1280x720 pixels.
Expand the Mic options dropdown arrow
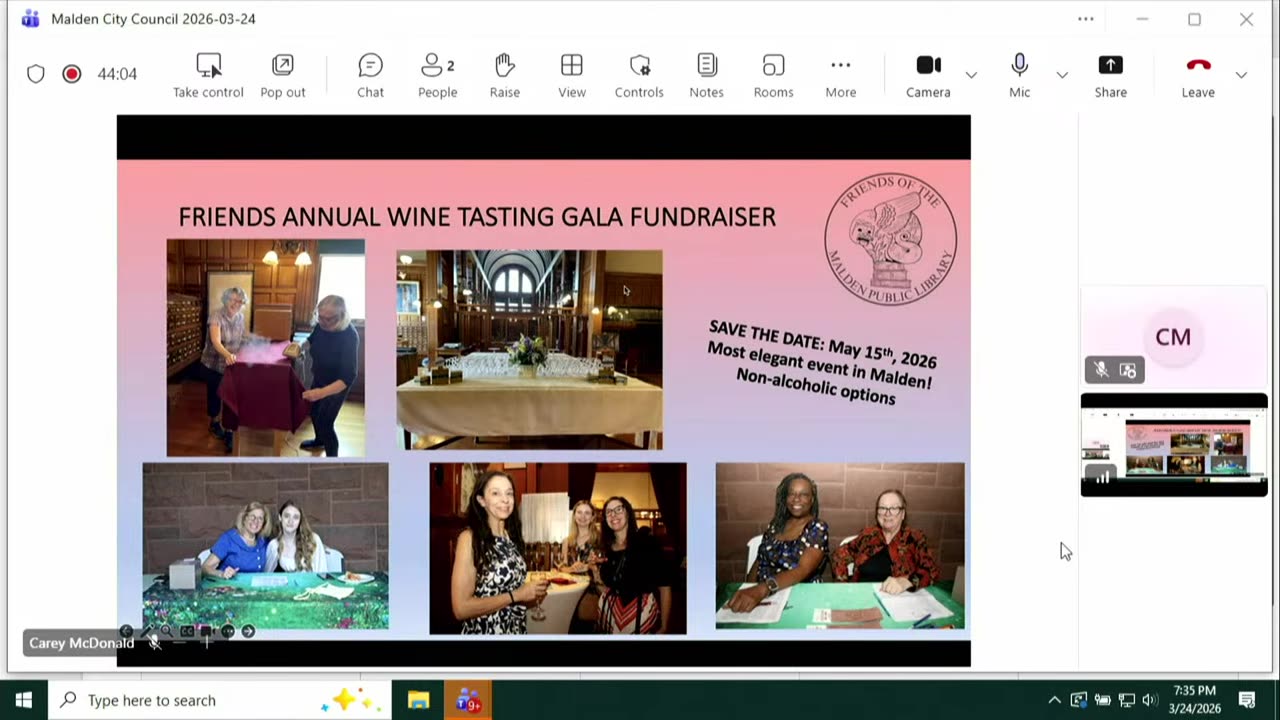click(x=1062, y=75)
